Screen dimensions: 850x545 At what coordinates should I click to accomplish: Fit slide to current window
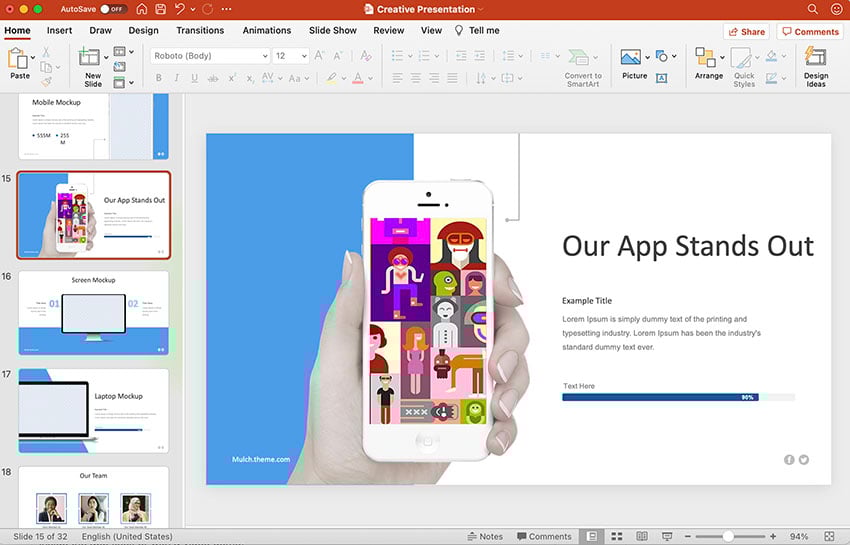point(828,537)
